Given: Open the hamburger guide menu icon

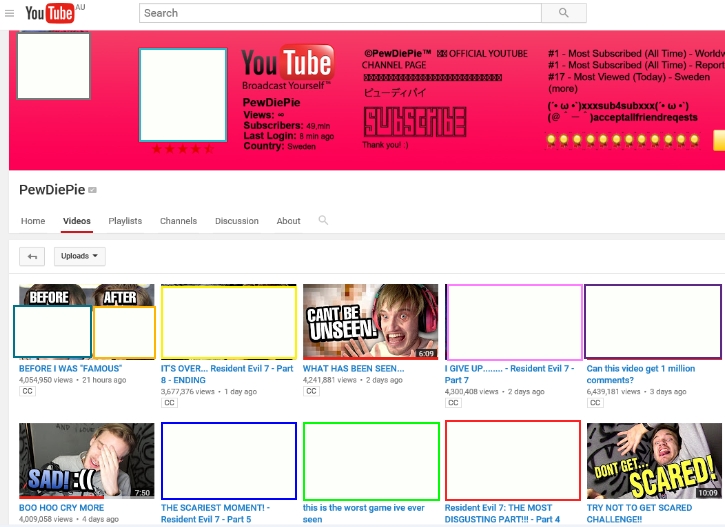Looking at the screenshot, I should [x=9, y=13].
